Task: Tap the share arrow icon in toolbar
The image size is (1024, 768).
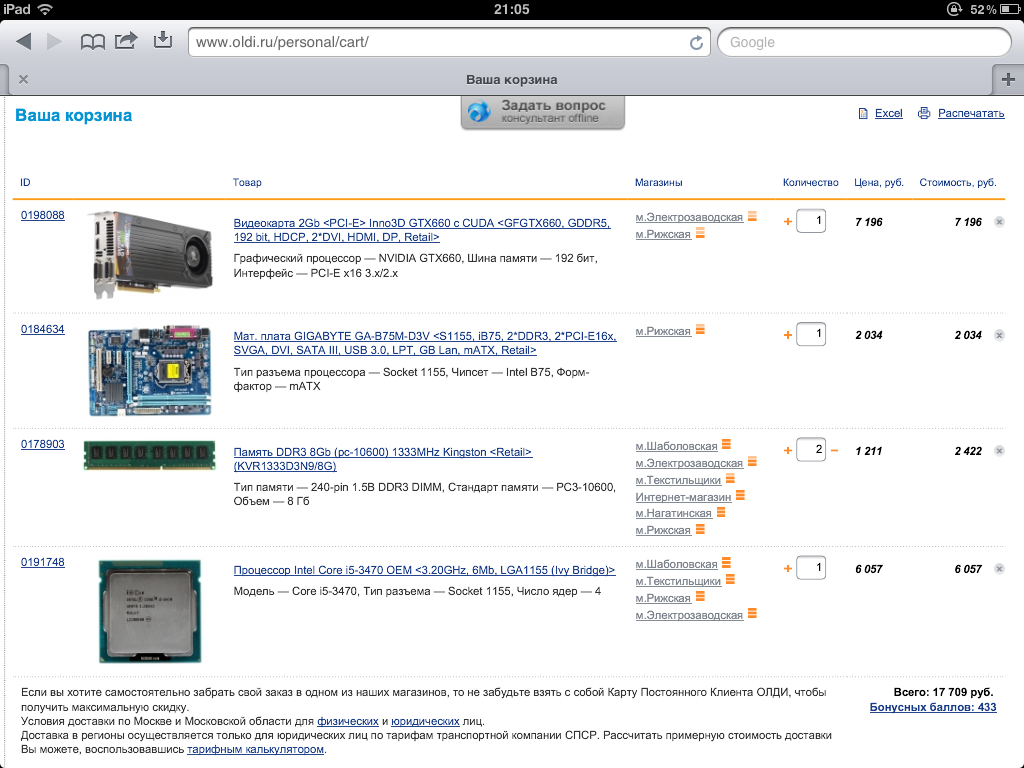Action: tap(126, 41)
